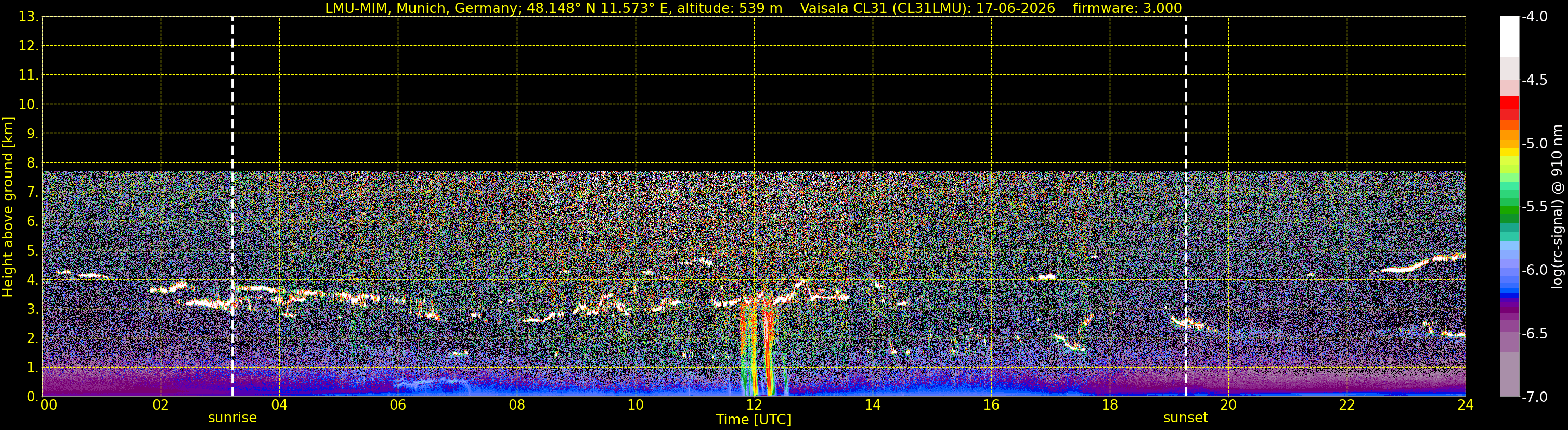
Task: Click the white dashed sunset line
Action: point(1186,207)
